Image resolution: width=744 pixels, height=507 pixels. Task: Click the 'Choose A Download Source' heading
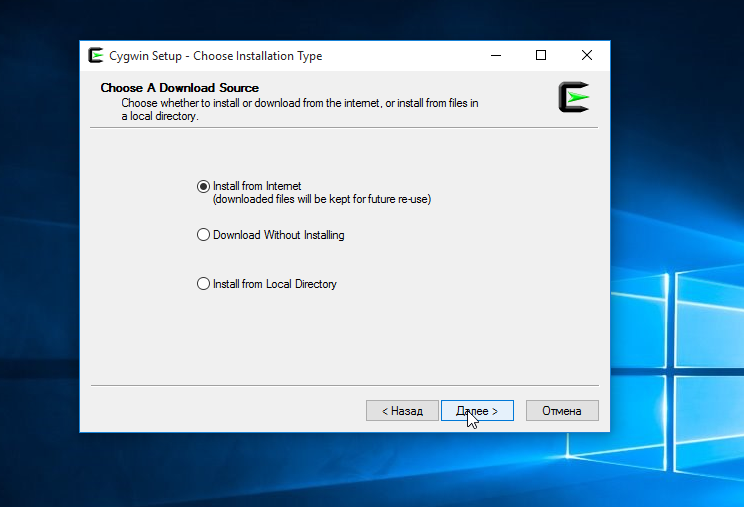pos(179,88)
